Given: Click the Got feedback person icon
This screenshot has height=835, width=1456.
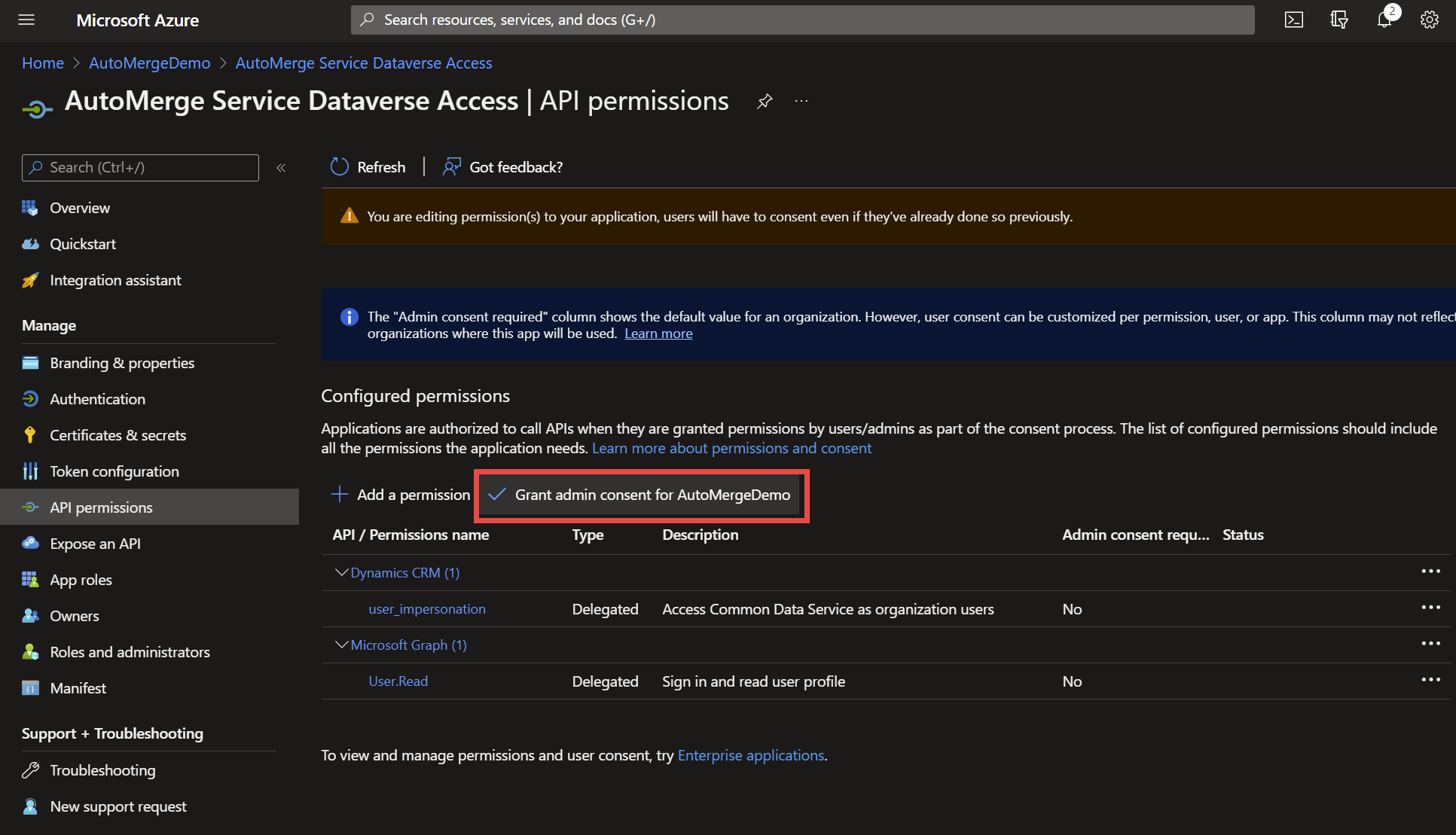Looking at the screenshot, I should pyautogui.click(x=452, y=167).
